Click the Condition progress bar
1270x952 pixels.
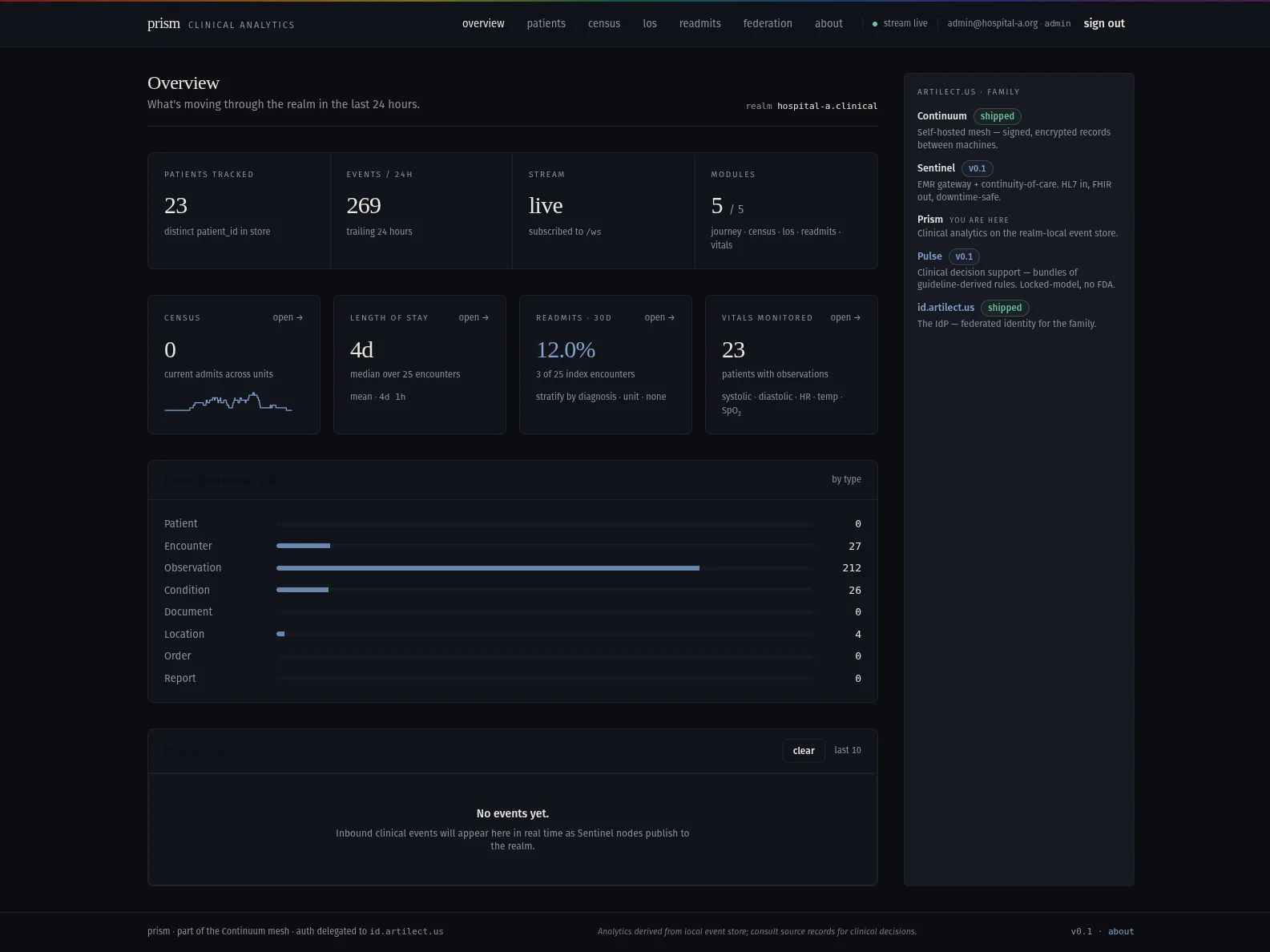pyautogui.click(x=545, y=590)
